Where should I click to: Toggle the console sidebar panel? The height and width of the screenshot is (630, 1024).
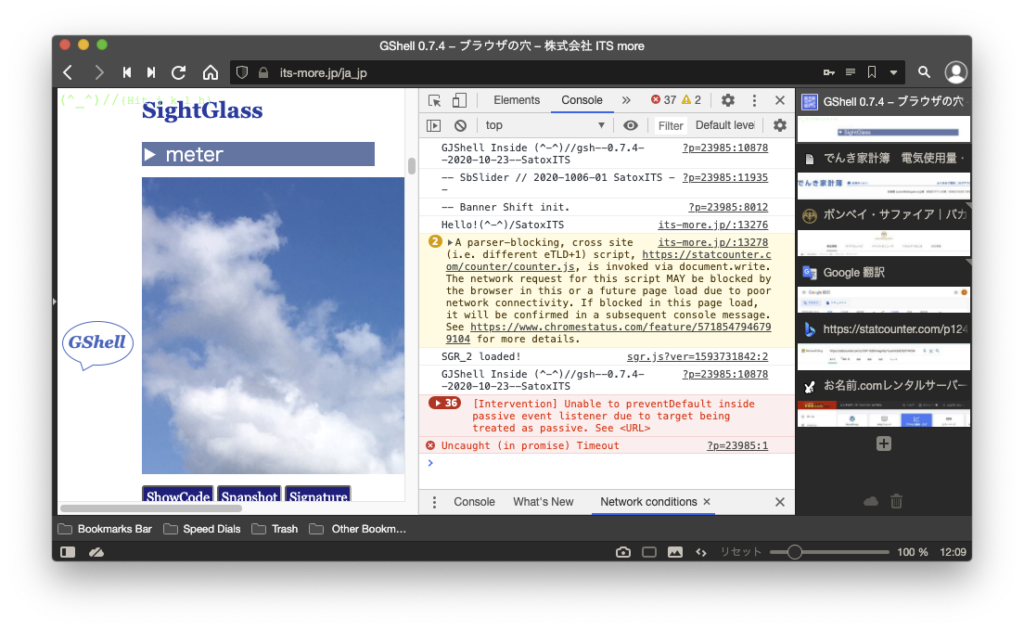click(434, 126)
